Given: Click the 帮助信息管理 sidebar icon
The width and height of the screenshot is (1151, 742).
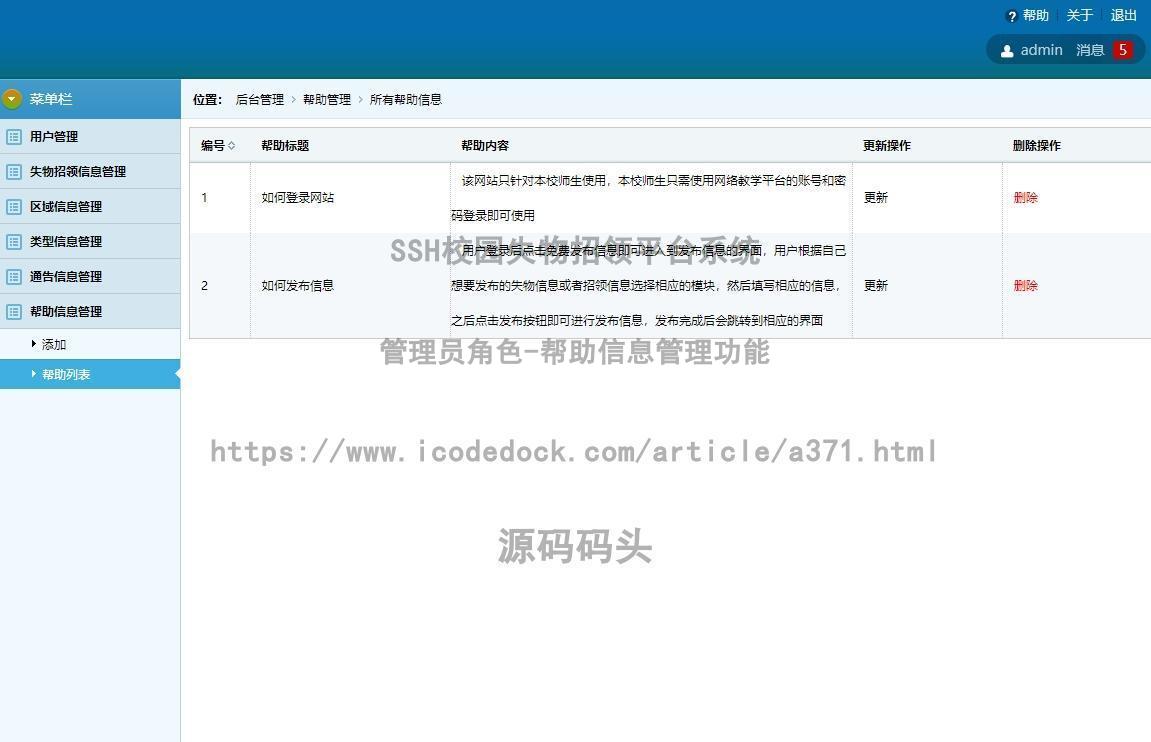Looking at the screenshot, I should click(x=14, y=311).
